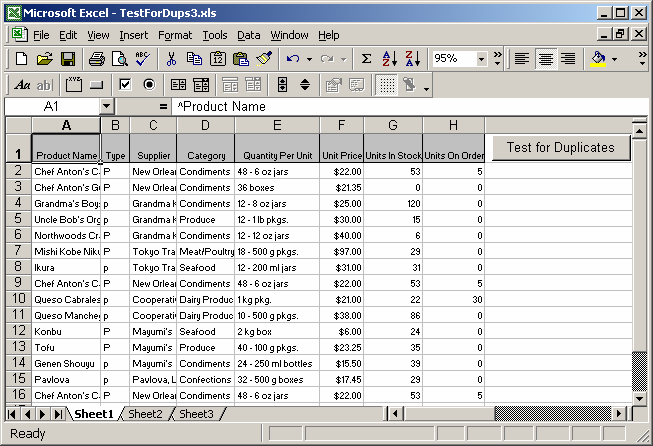Click the Test for Duplicates button
Screen dimensions: 653x446
[x=561, y=147]
